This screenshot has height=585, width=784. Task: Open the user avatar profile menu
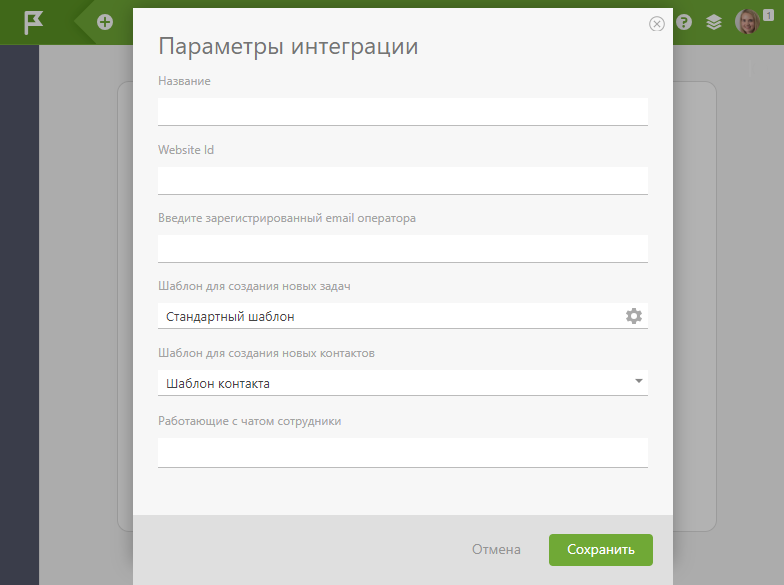click(x=748, y=22)
